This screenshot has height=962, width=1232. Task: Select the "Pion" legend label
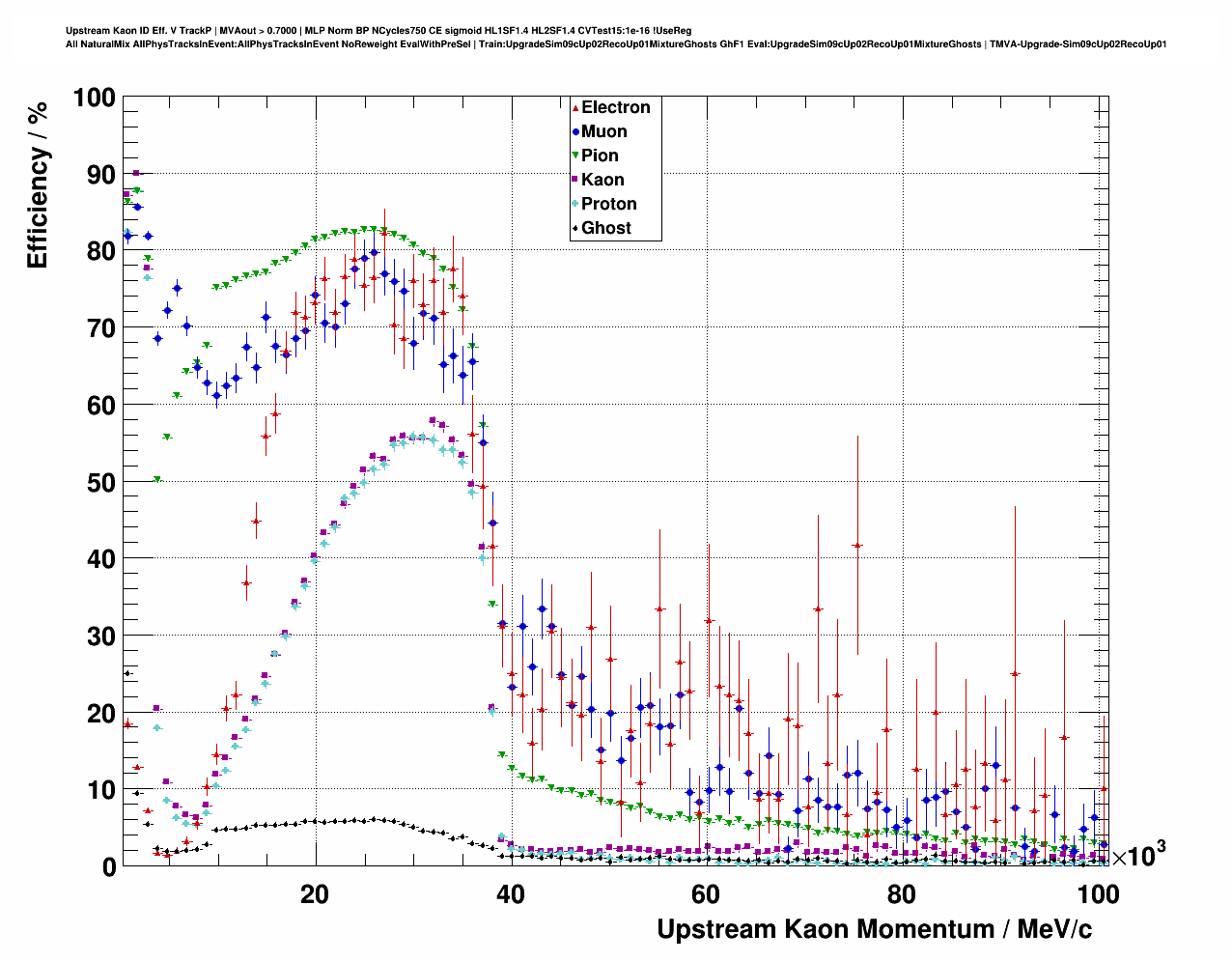(600, 156)
